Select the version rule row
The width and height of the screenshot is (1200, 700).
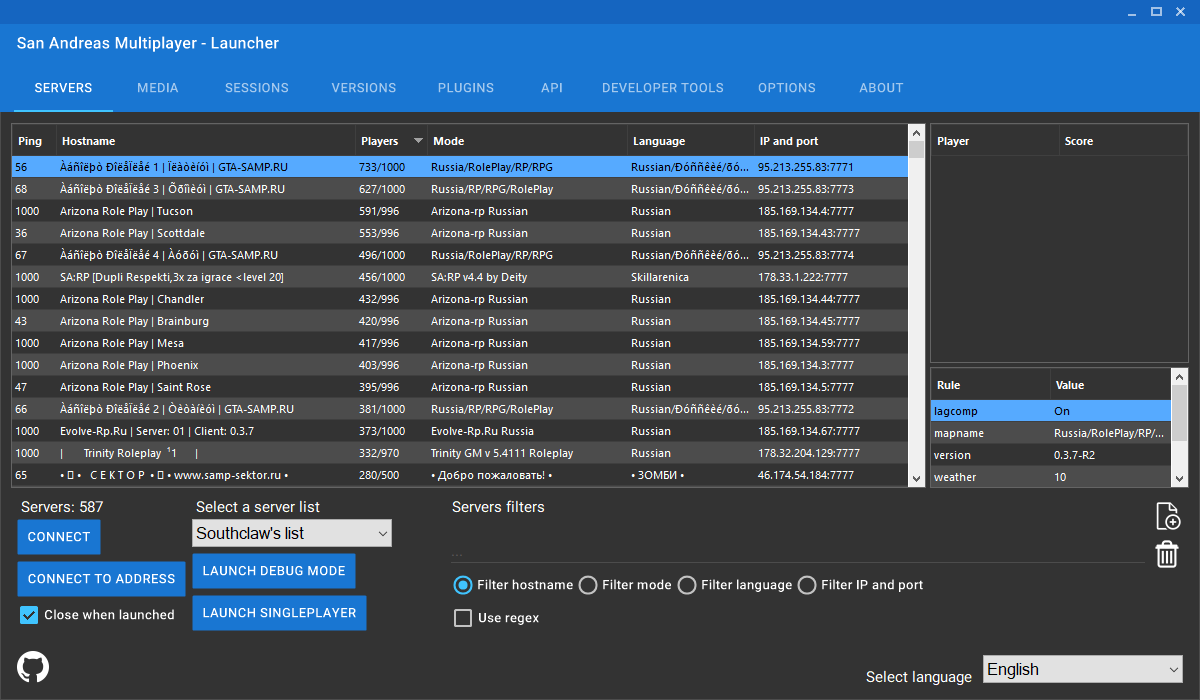(1050, 455)
